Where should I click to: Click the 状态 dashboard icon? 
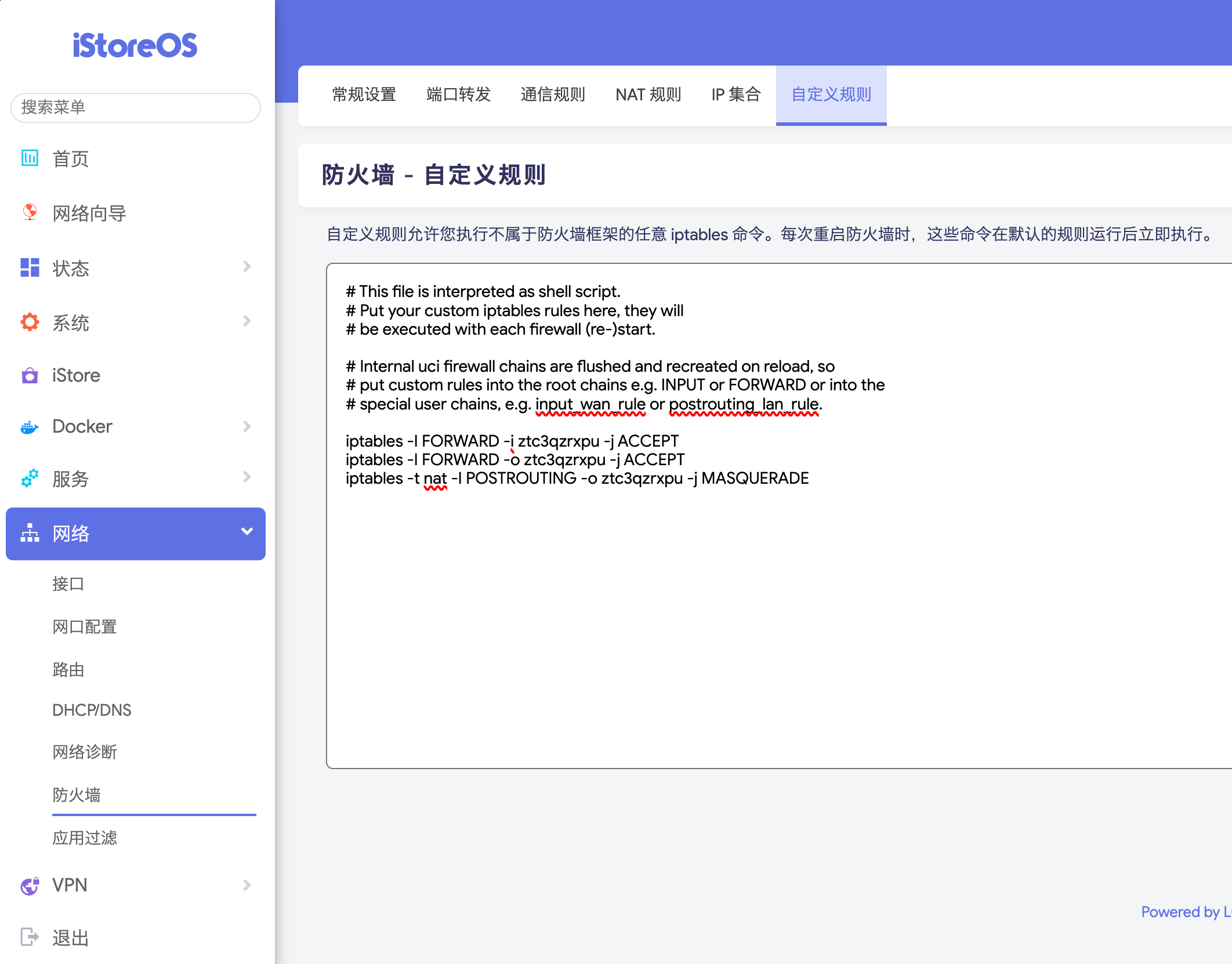pyautogui.click(x=30, y=267)
